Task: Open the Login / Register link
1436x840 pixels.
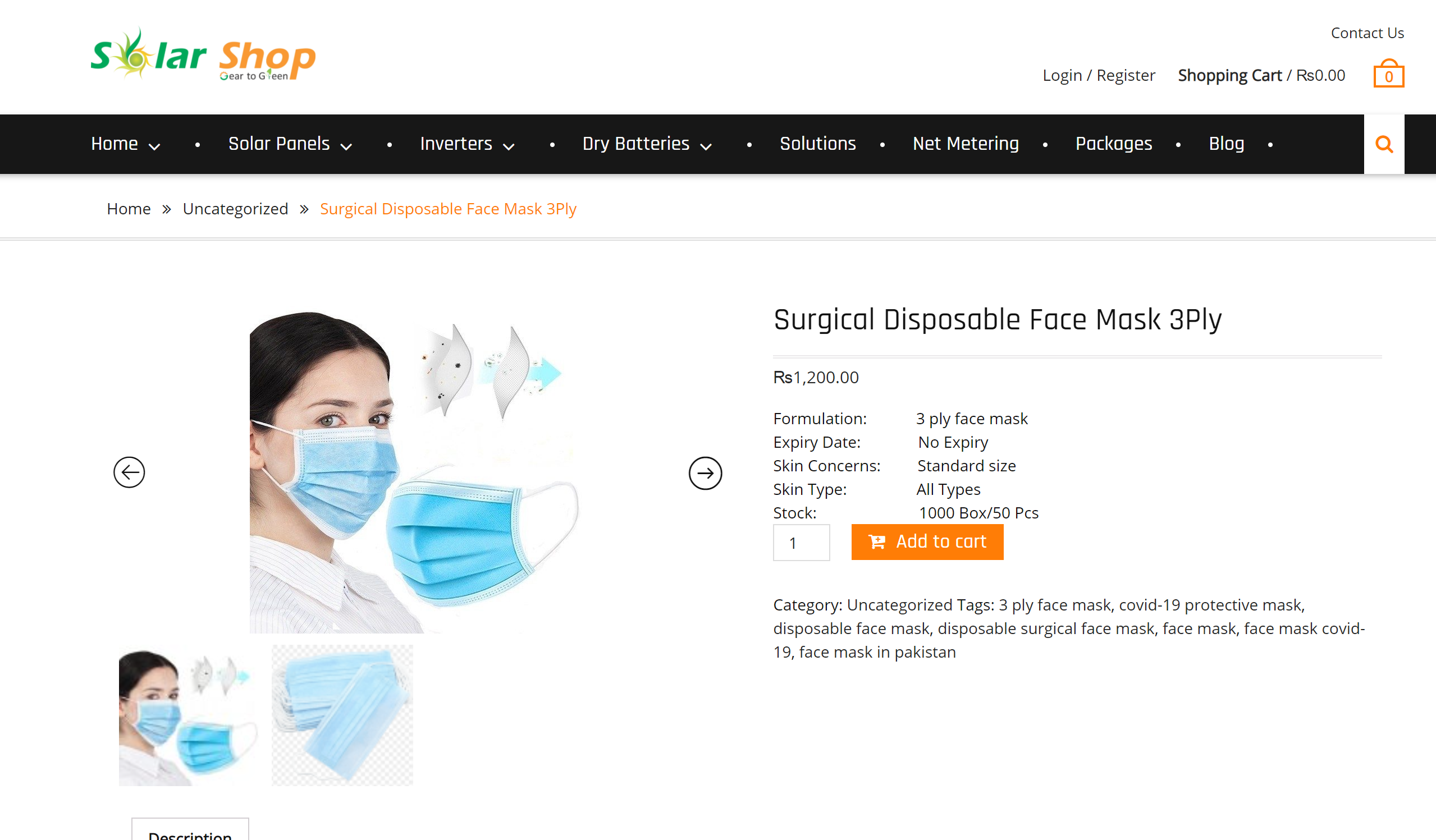Action: point(1098,75)
